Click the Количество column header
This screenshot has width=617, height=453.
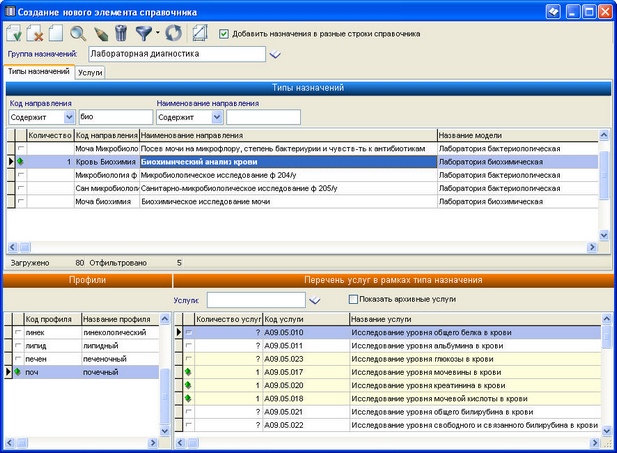[x=50, y=135]
